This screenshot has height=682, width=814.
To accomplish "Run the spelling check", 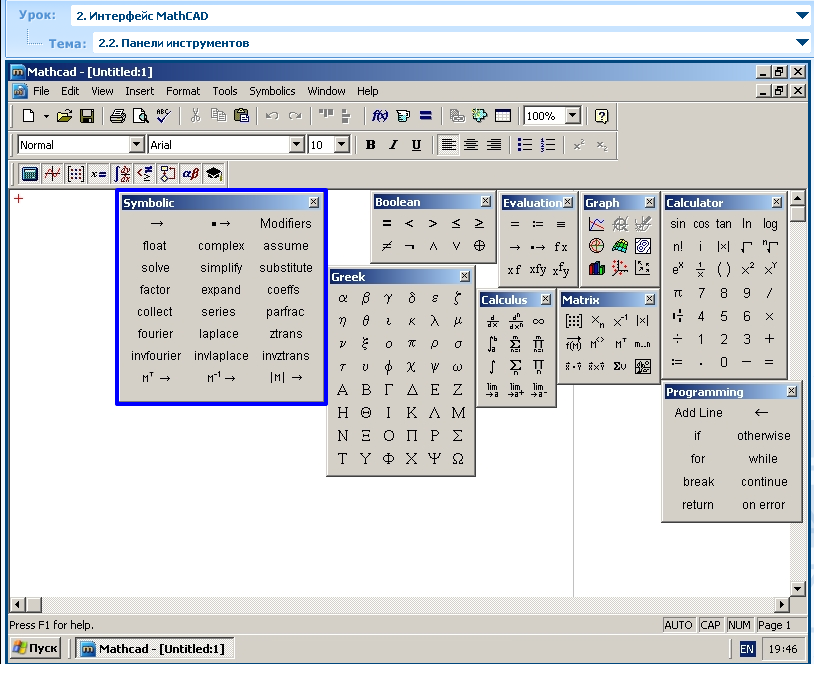I will point(164,116).
